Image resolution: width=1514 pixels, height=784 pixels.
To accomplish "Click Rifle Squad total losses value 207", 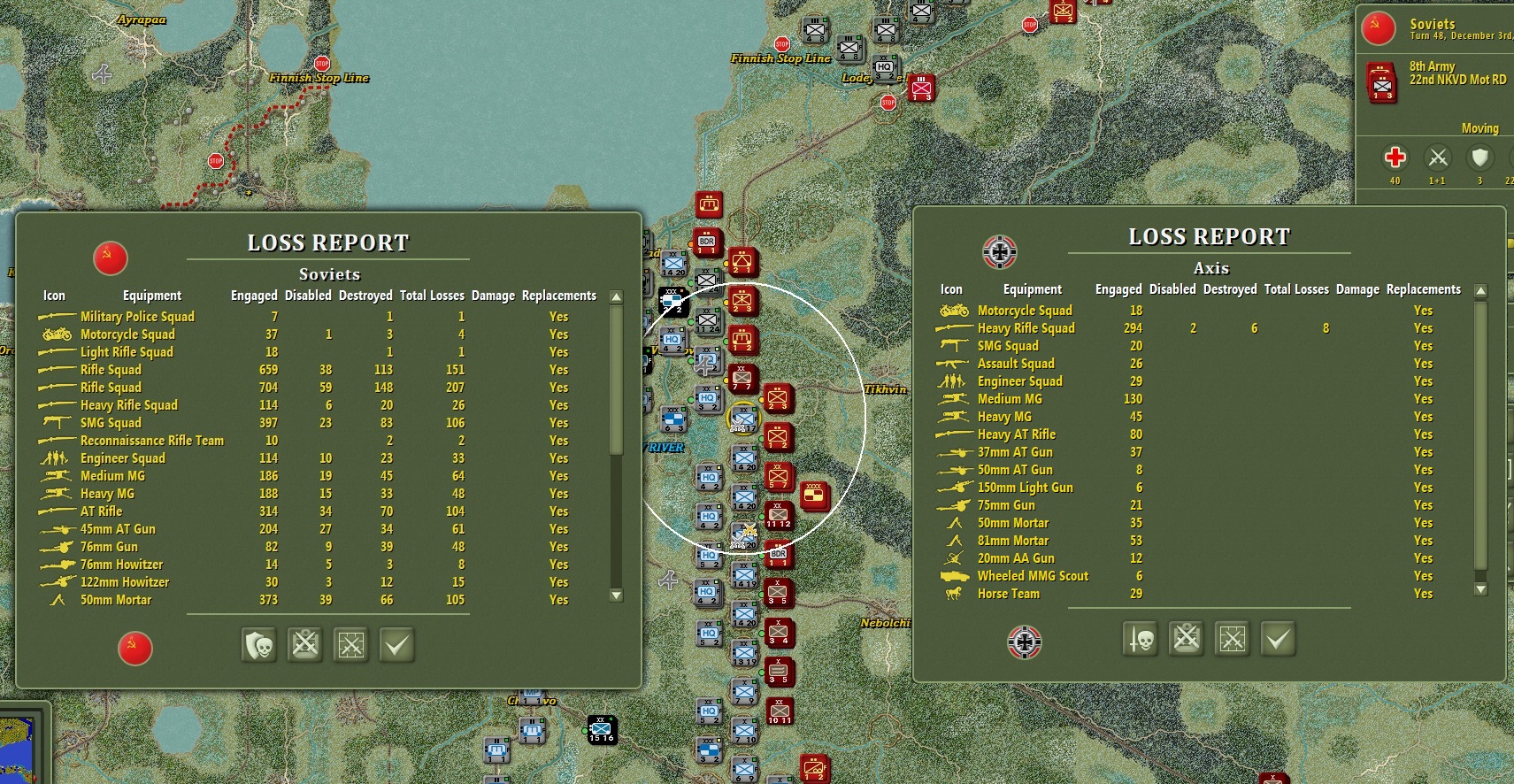I will [455, 388].
